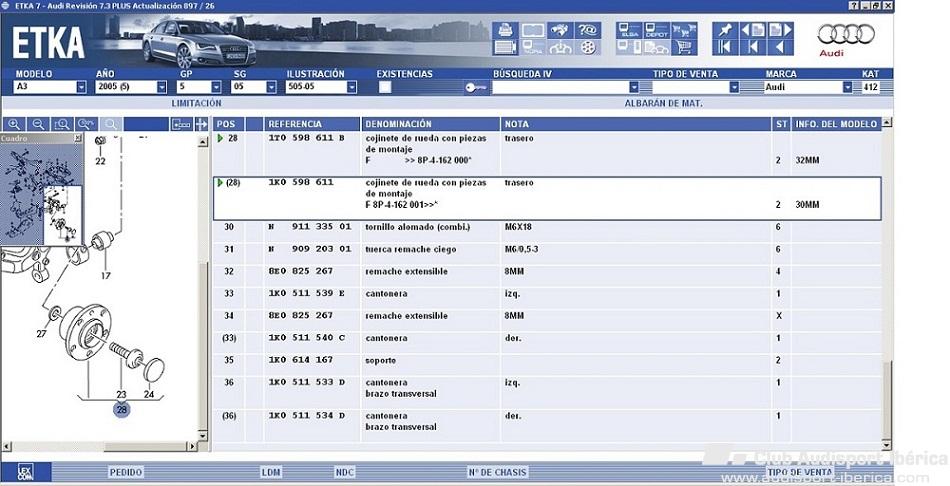Open the single shopping cart icon
The height and width of the screenshot is (486, 950).
click(x=684, y=48)
